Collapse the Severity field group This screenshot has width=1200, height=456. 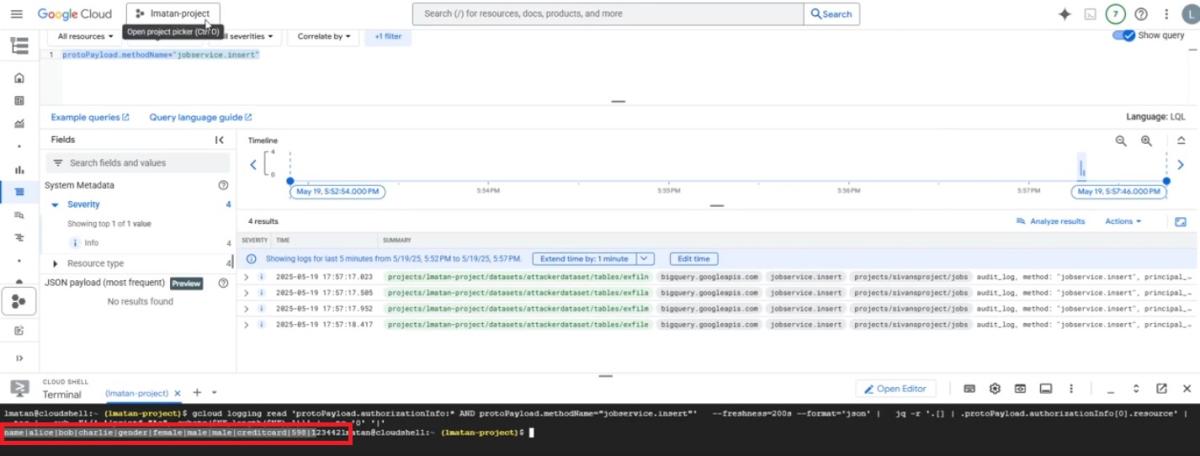[x=56, y=204]
